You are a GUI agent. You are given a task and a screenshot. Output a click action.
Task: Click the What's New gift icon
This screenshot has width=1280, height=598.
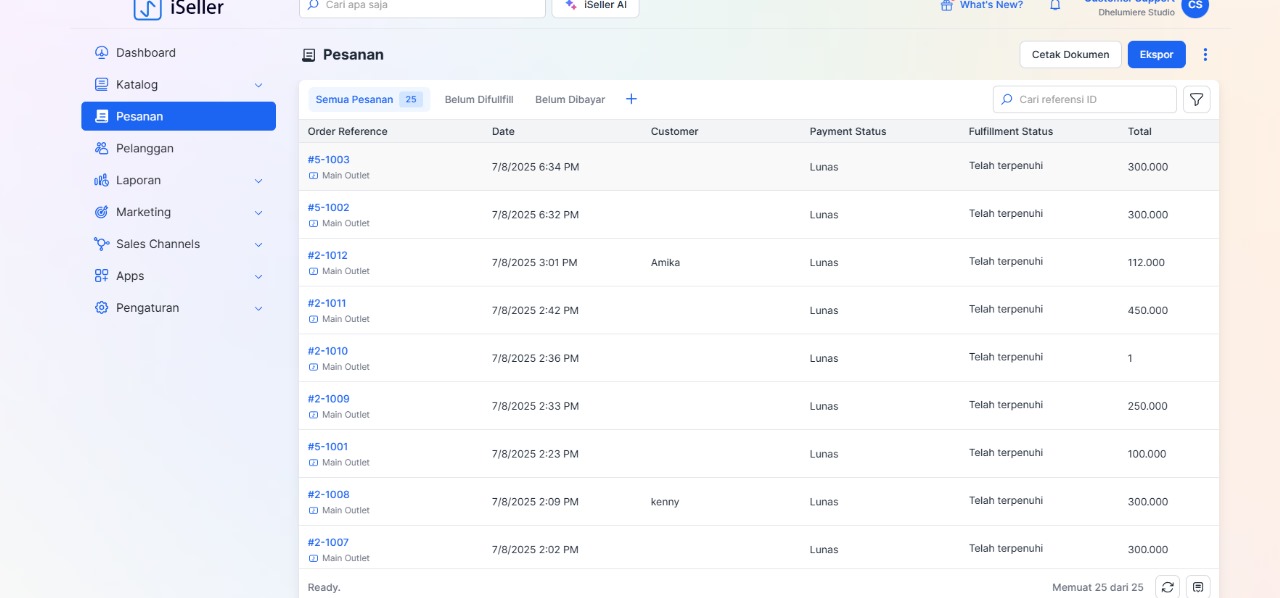(947, 5)
